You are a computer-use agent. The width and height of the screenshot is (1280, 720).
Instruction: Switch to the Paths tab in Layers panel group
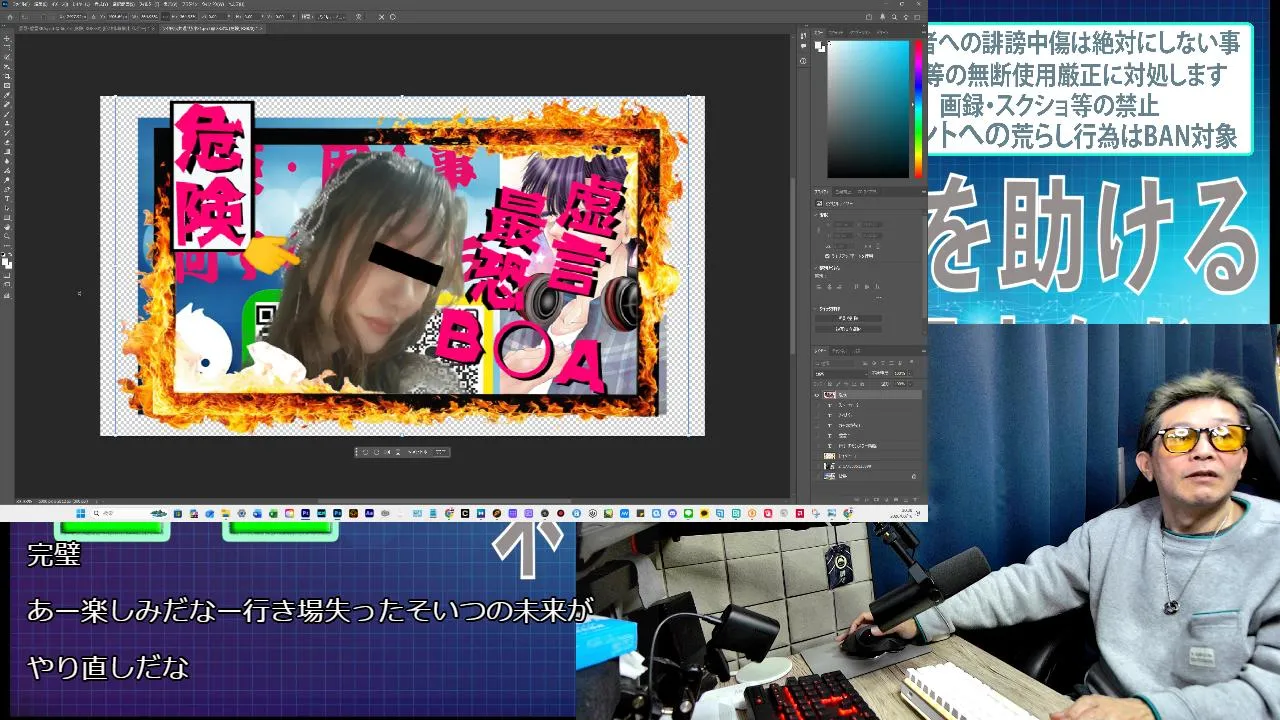[x=858, y=351]
